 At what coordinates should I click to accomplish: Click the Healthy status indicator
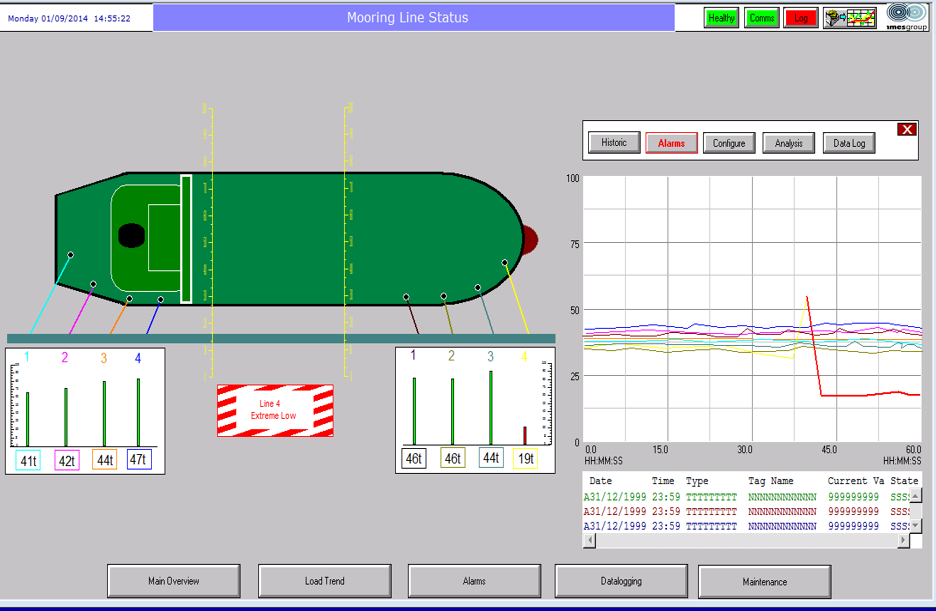[721, 18]
